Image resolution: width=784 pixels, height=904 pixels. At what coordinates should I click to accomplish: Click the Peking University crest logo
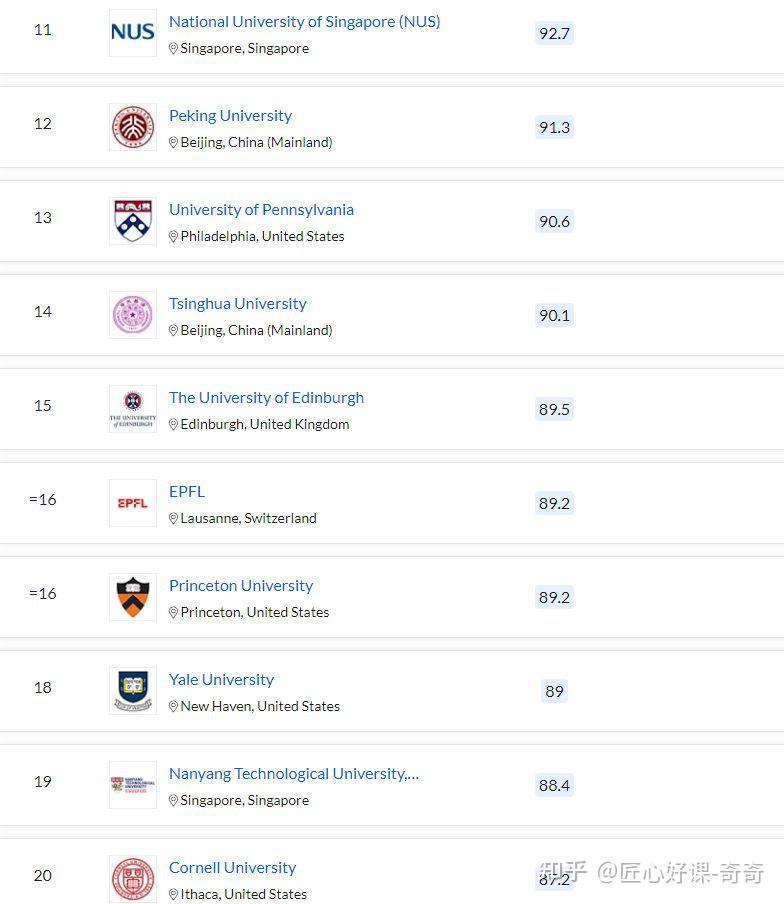click(133, 127)
